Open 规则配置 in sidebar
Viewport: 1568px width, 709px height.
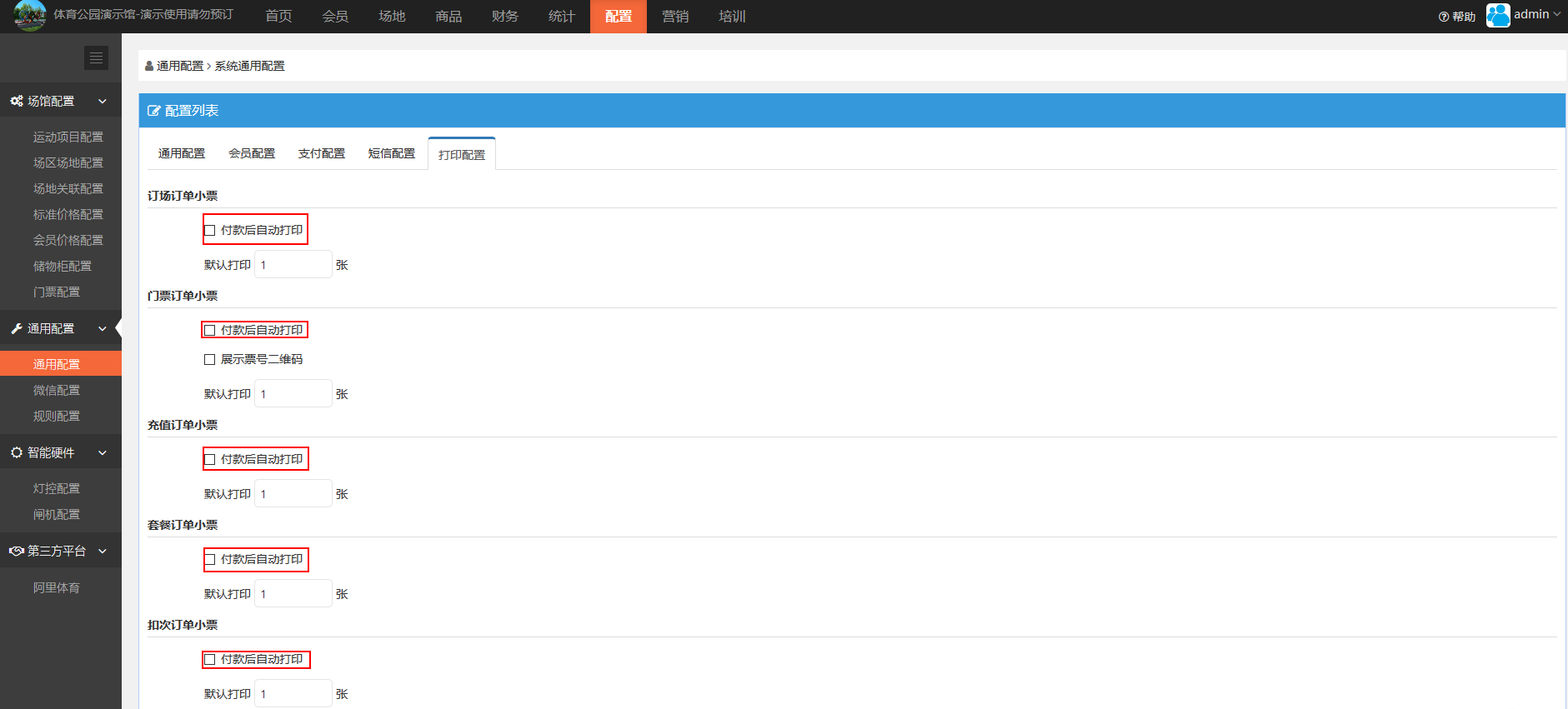point(57,416)
